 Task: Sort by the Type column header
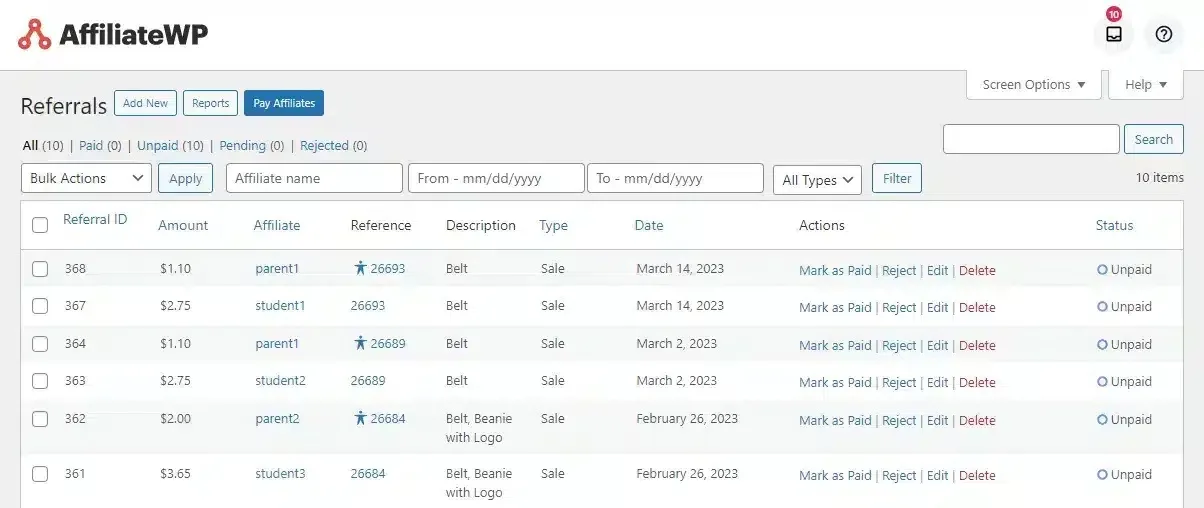coord(553,225)
